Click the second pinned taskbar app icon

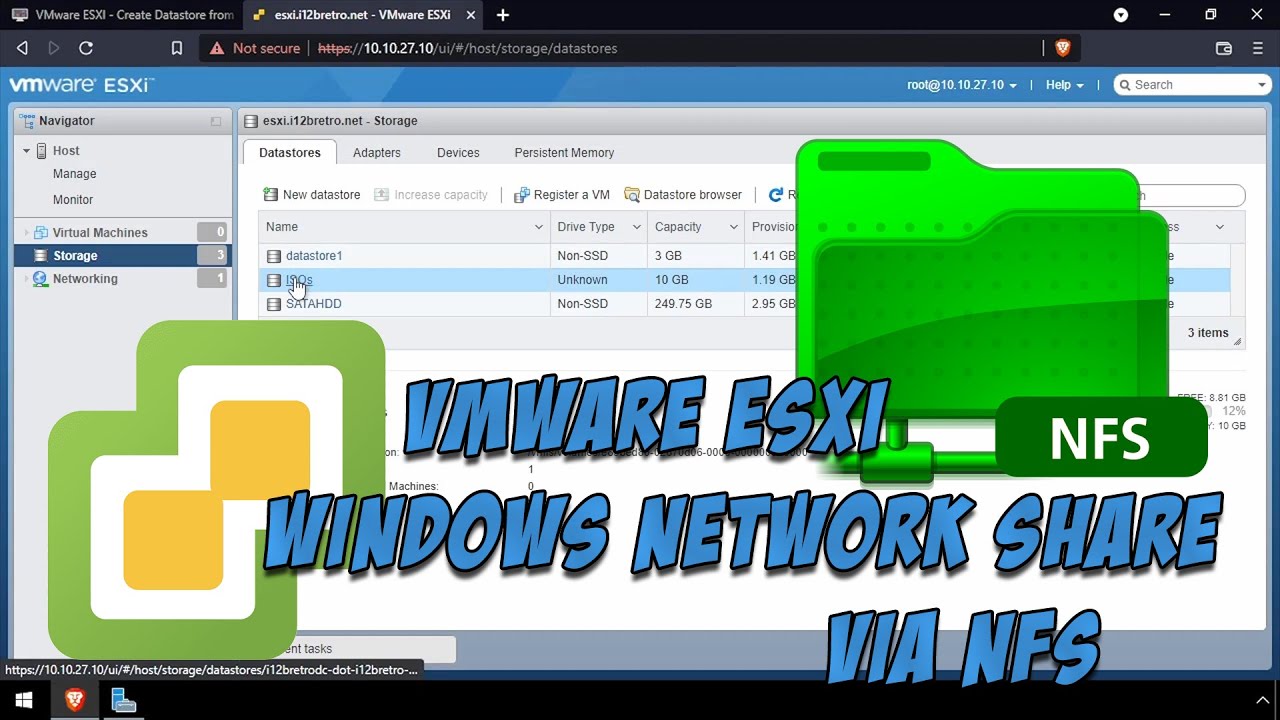coord(123,700)
